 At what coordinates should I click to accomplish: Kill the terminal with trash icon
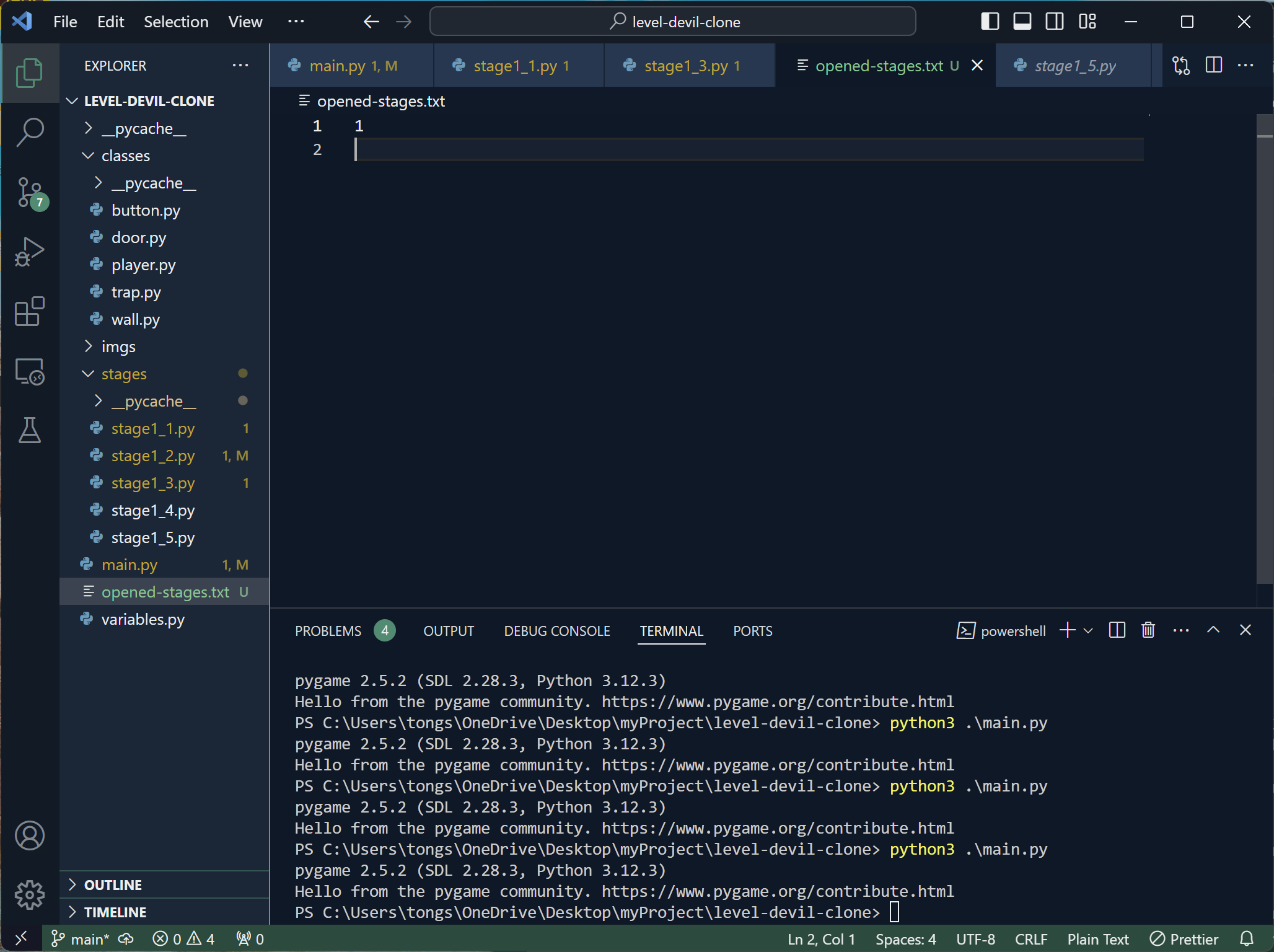click(x=1148, y=630)
